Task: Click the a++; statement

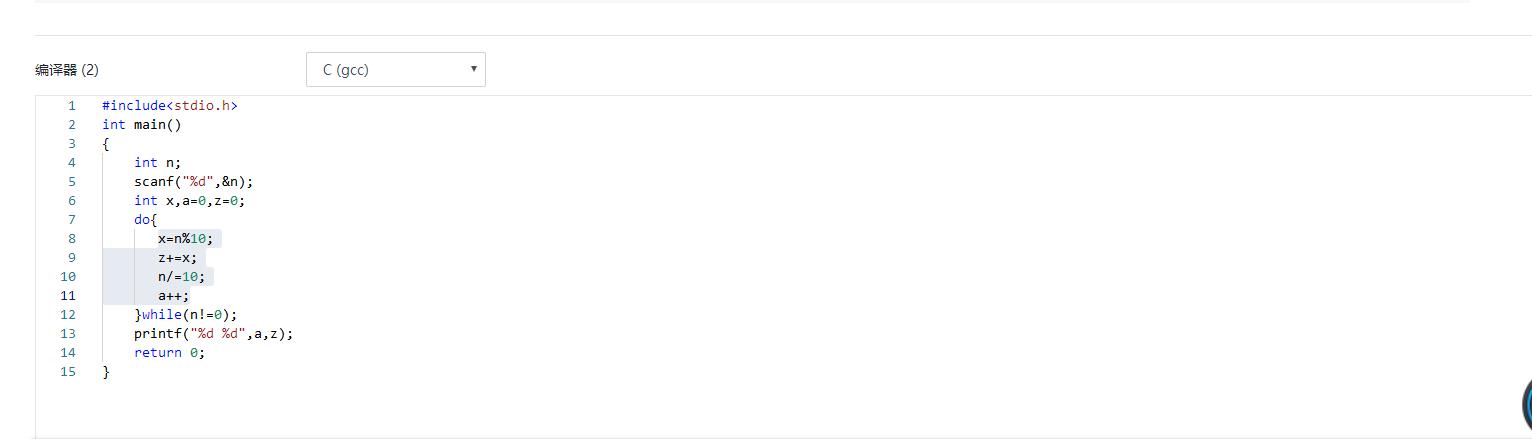Action: [173, 296]
